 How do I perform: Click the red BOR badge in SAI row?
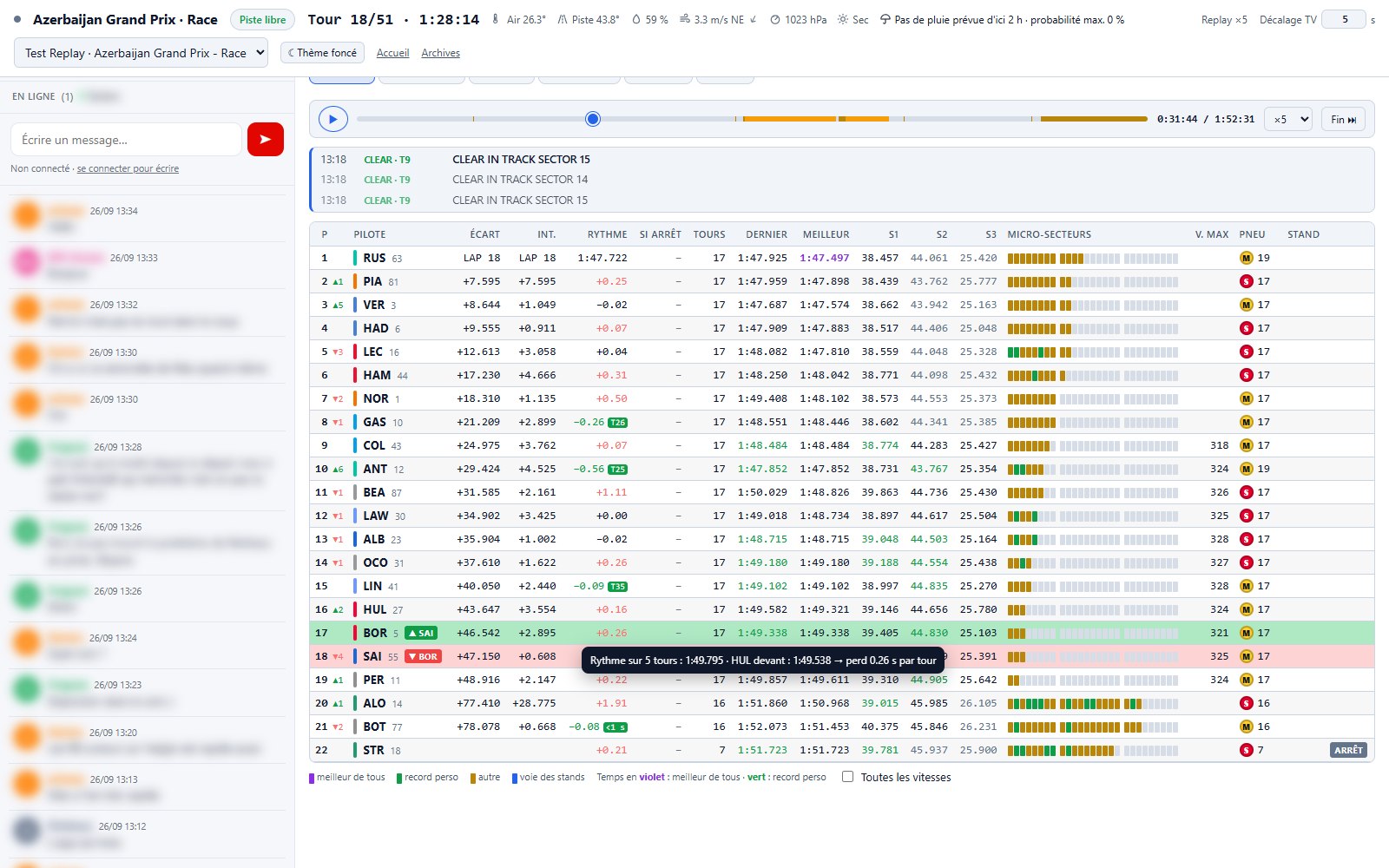(423, 656)
